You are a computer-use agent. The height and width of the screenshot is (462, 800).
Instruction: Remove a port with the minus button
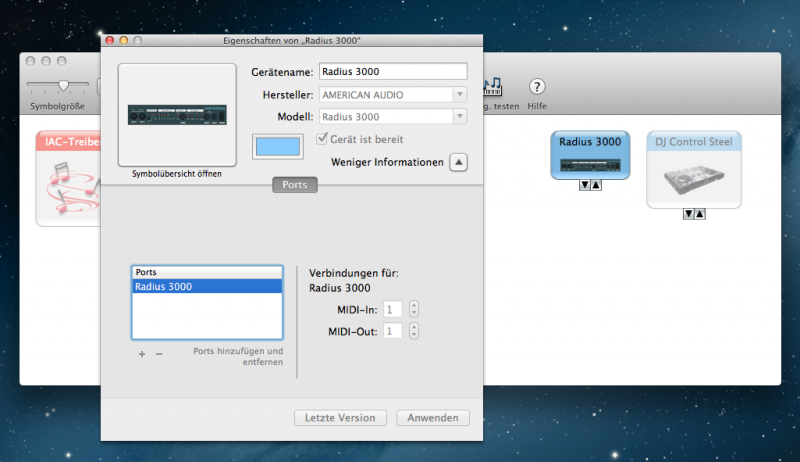(159, 354)
